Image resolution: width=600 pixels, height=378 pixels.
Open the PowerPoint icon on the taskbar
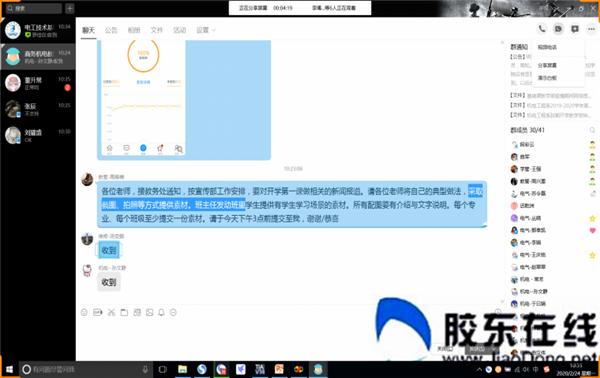(279, 369)
